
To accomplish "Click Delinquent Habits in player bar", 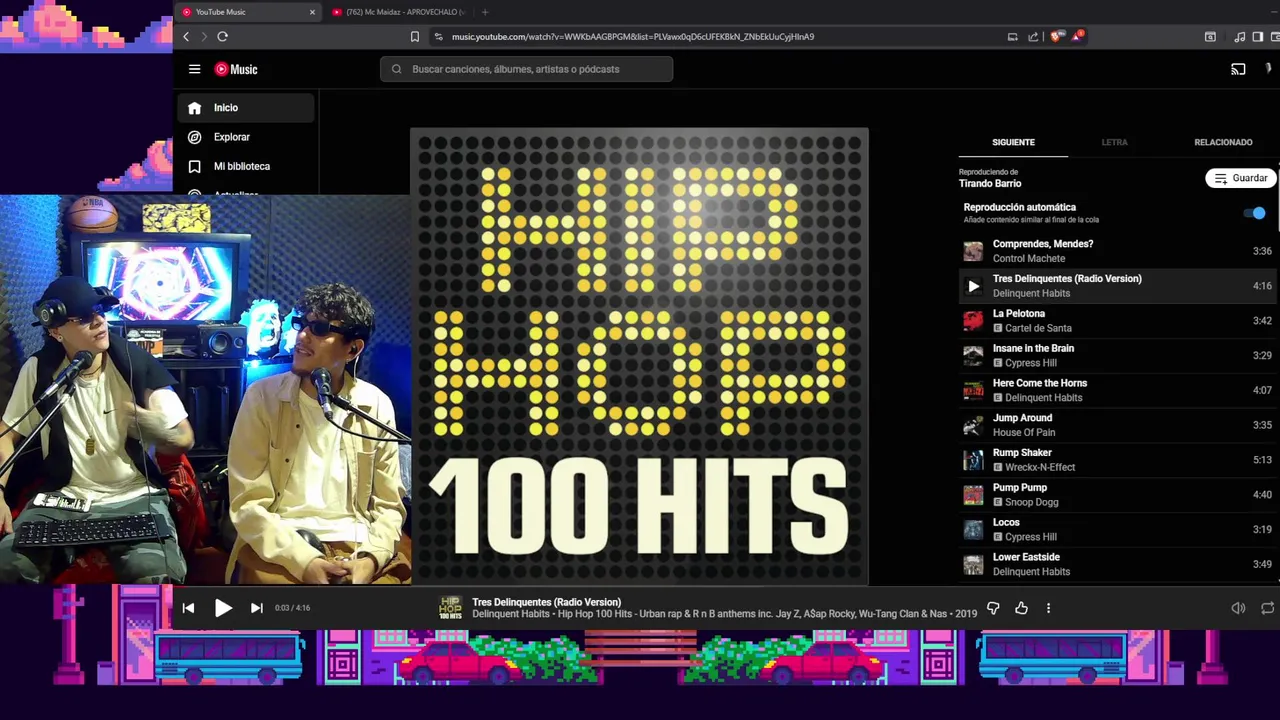I will 510,614.
